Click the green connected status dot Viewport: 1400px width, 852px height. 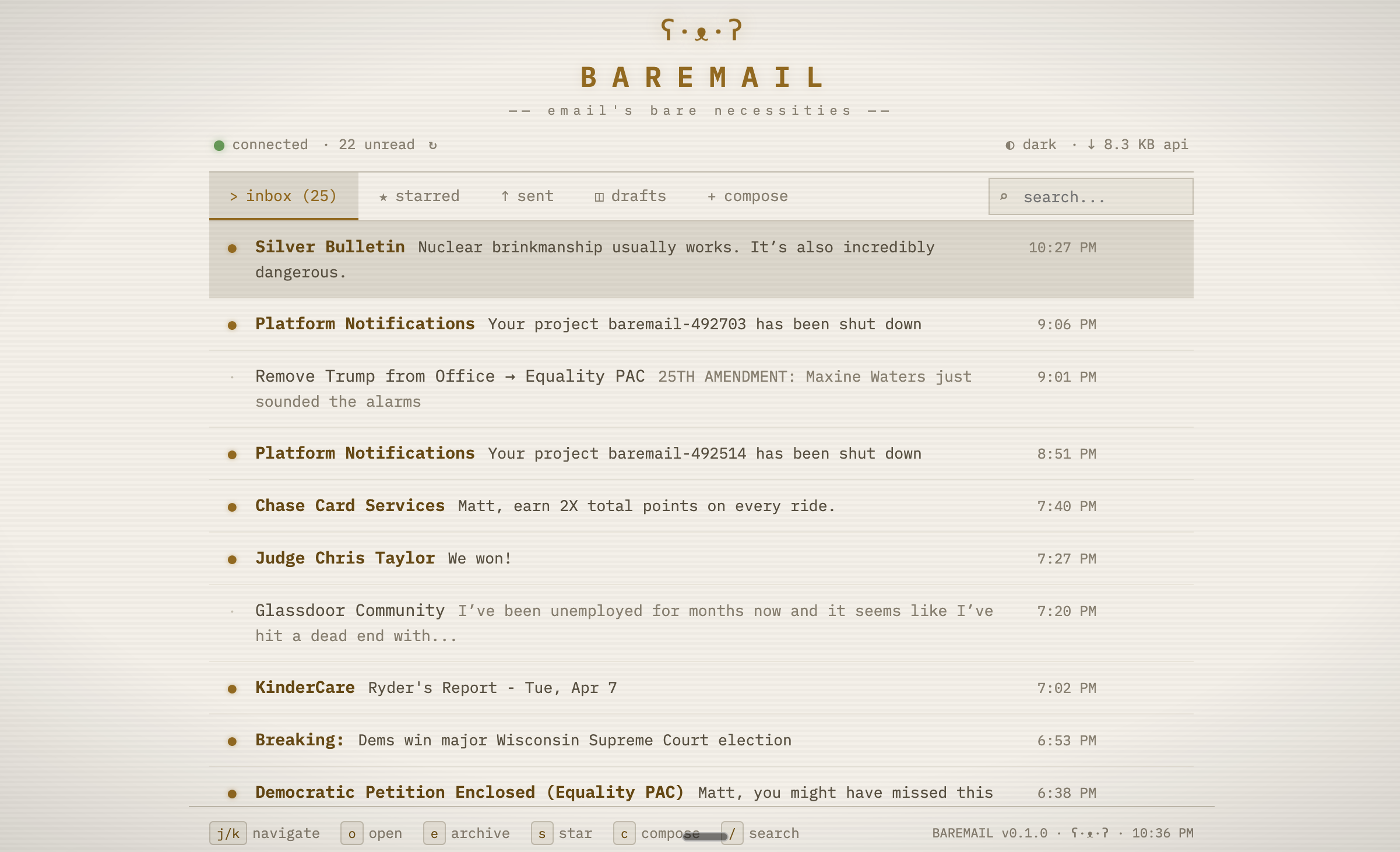point(219,145)
